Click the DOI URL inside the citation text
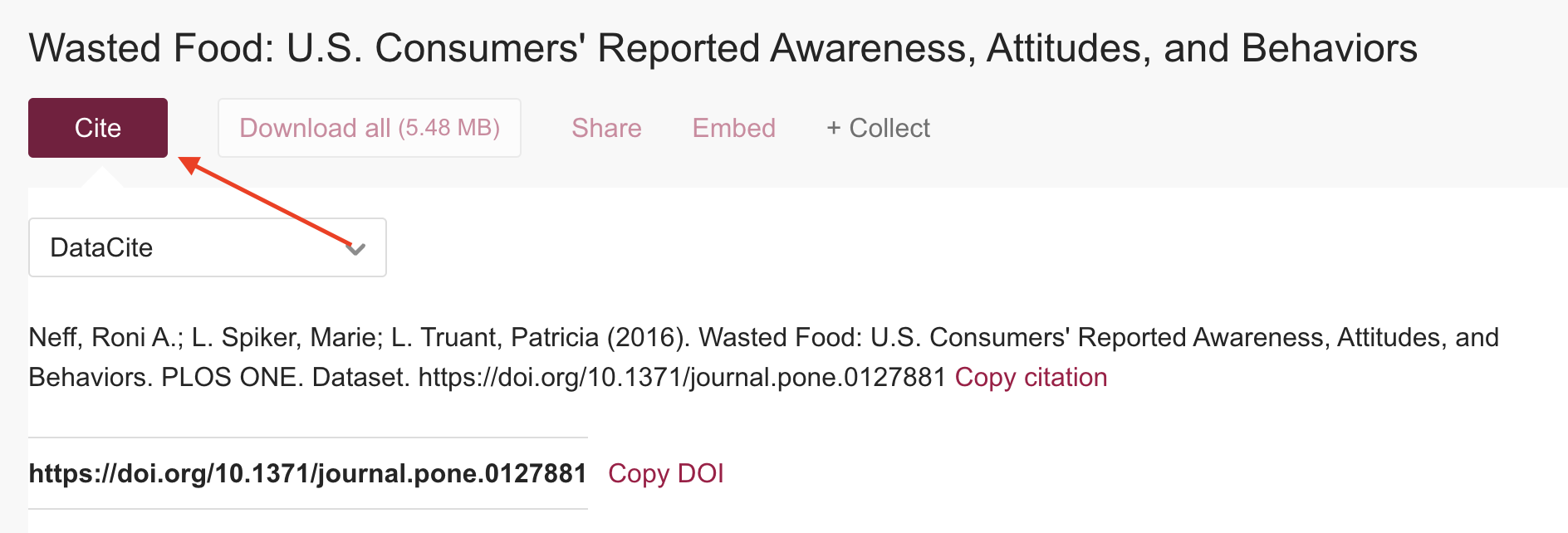Image resolution: width=1568 pixels, height=533 pixels. [682, 377]
